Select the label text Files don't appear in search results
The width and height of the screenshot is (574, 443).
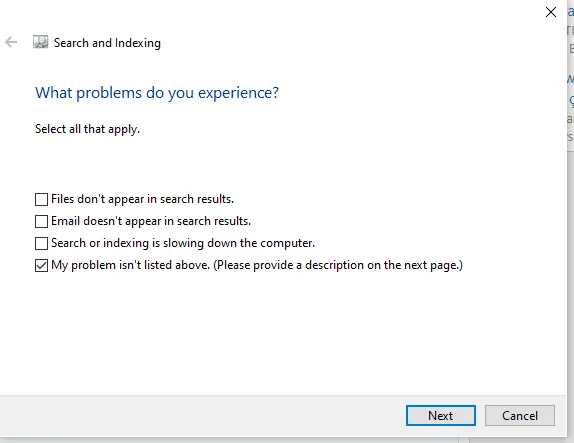[x=142, y=199]
